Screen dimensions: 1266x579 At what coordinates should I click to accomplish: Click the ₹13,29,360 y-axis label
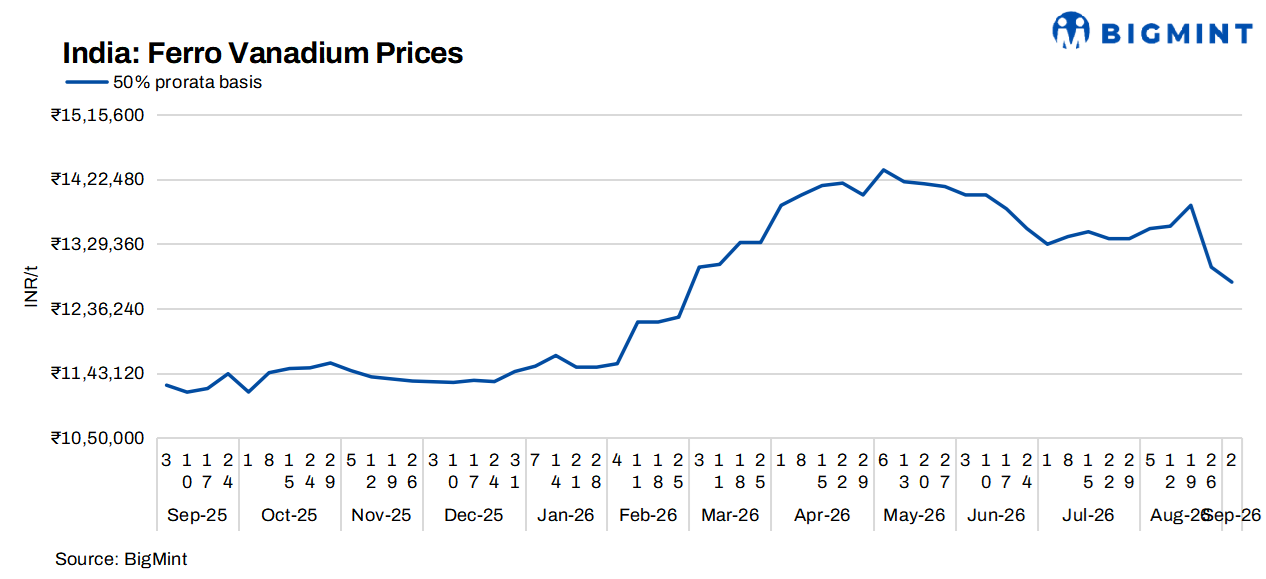(98, 244)
